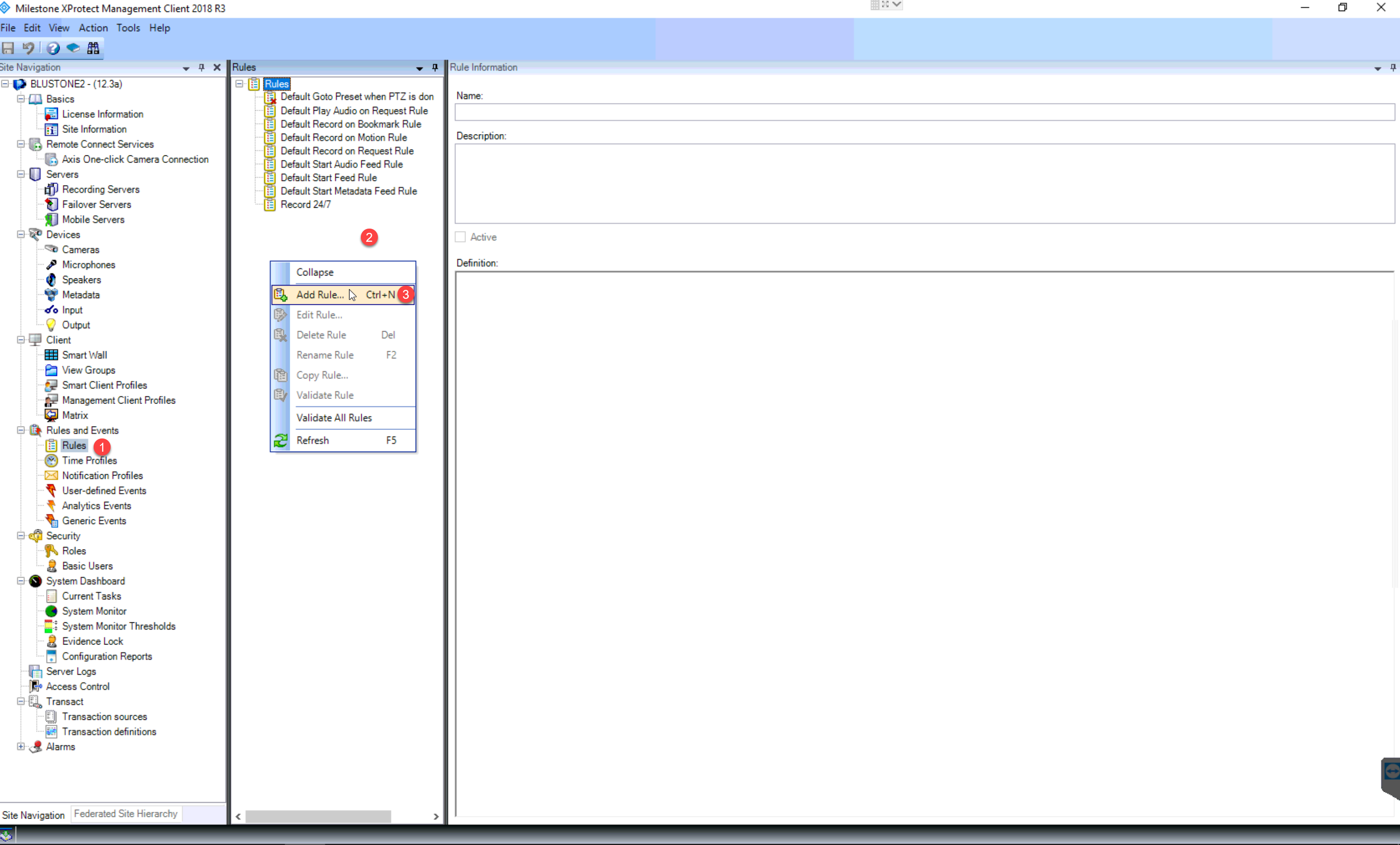
Task: Click the Milestone icon in the status bar
Action: coord(7,836)
